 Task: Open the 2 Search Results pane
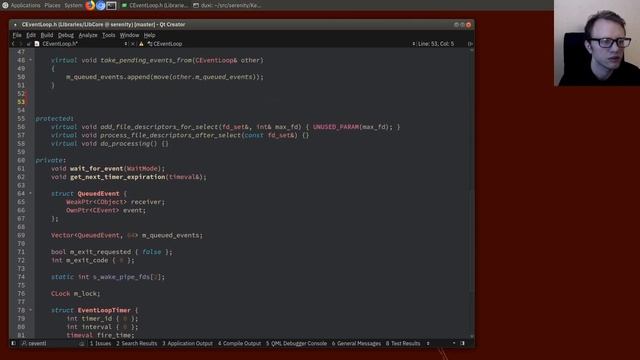(136, 343)
